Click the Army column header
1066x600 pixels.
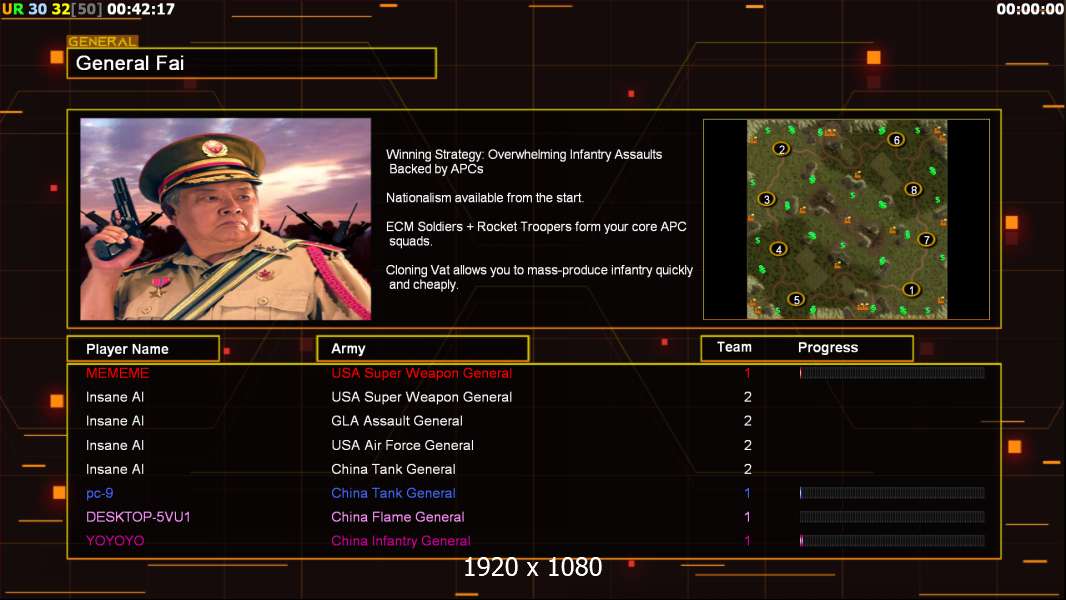point(423,349)
